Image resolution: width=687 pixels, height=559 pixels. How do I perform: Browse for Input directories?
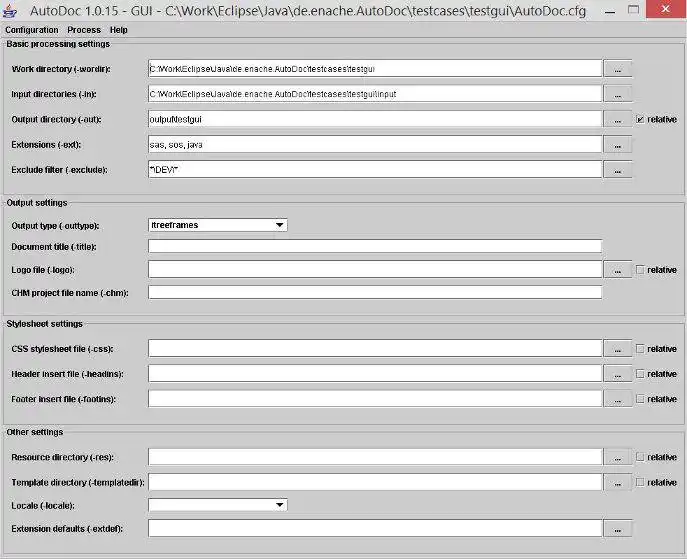(617, 94)
